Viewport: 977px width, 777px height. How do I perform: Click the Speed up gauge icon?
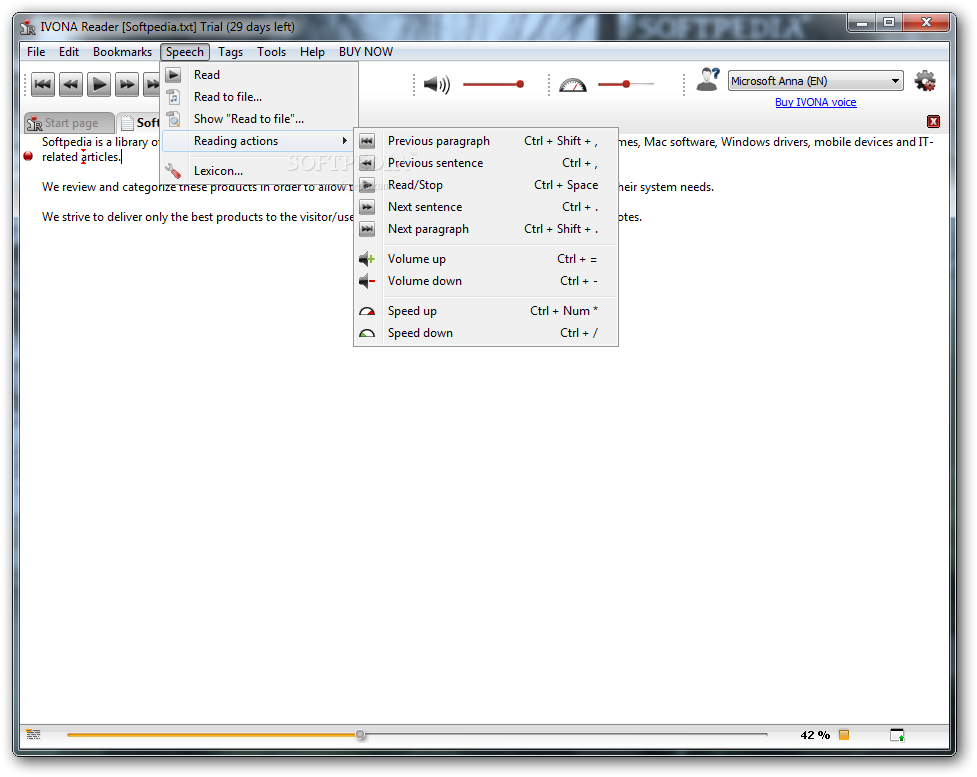(367, 311)
